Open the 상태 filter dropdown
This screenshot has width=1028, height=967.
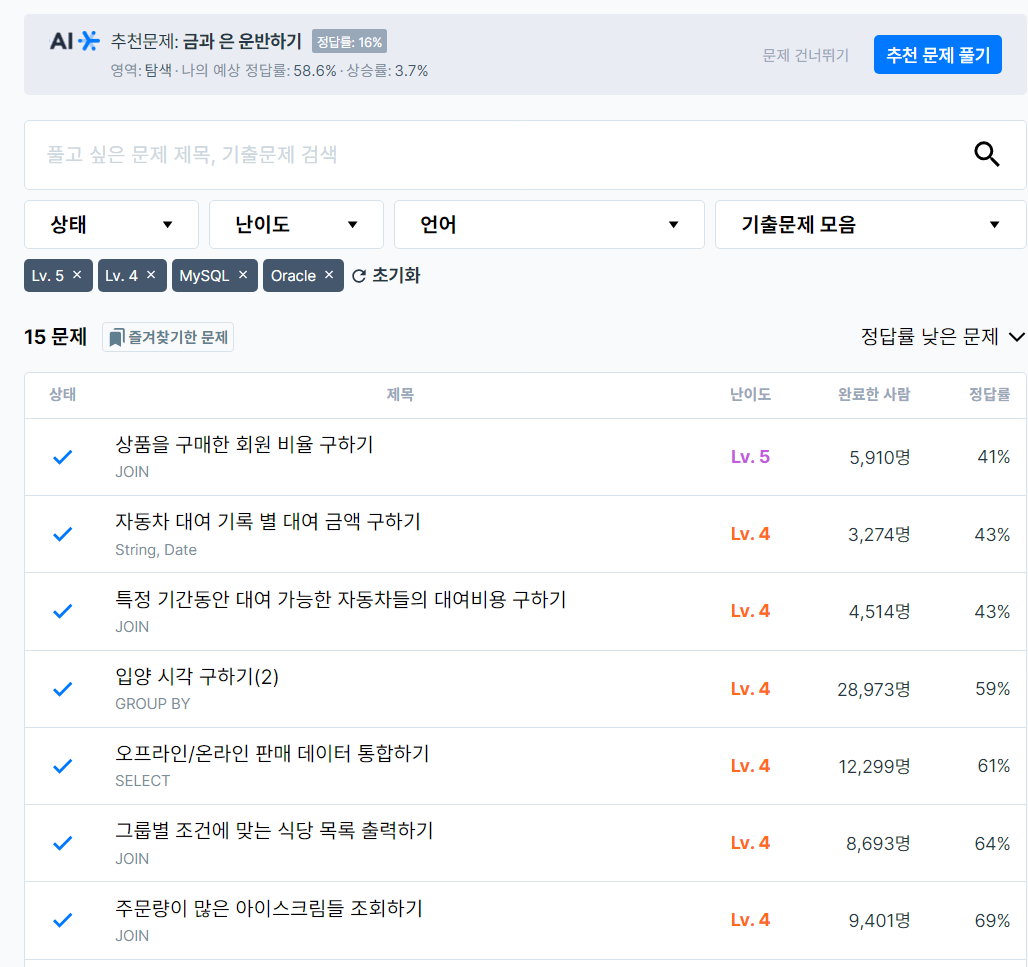tap(111, 225)
